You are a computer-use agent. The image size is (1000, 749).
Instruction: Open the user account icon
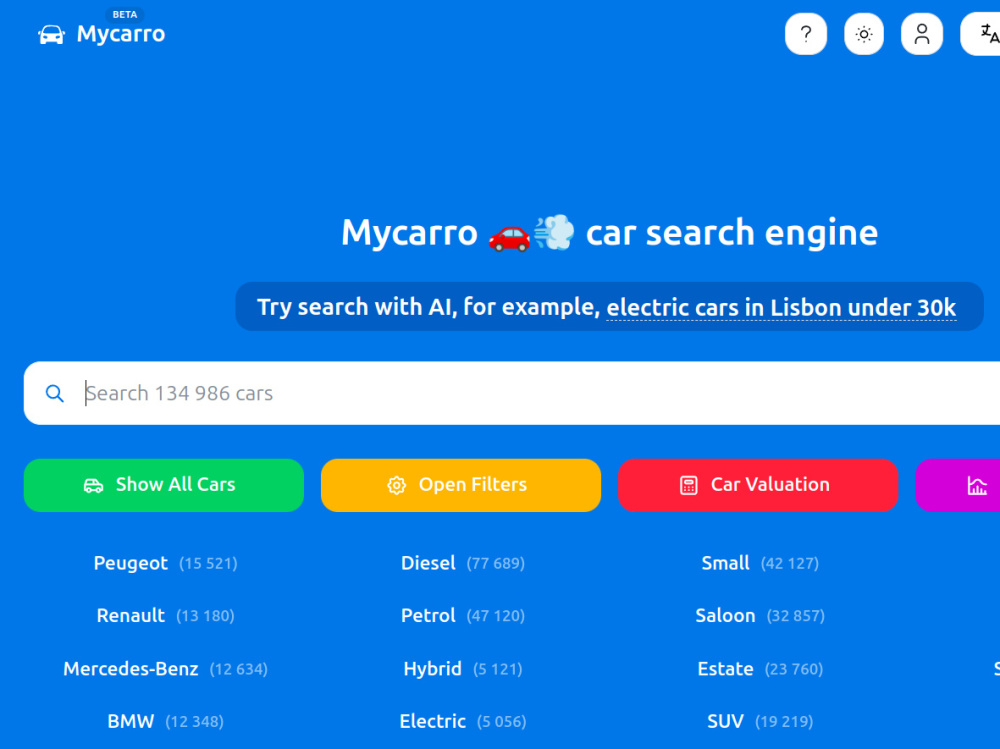click(922, 34)
